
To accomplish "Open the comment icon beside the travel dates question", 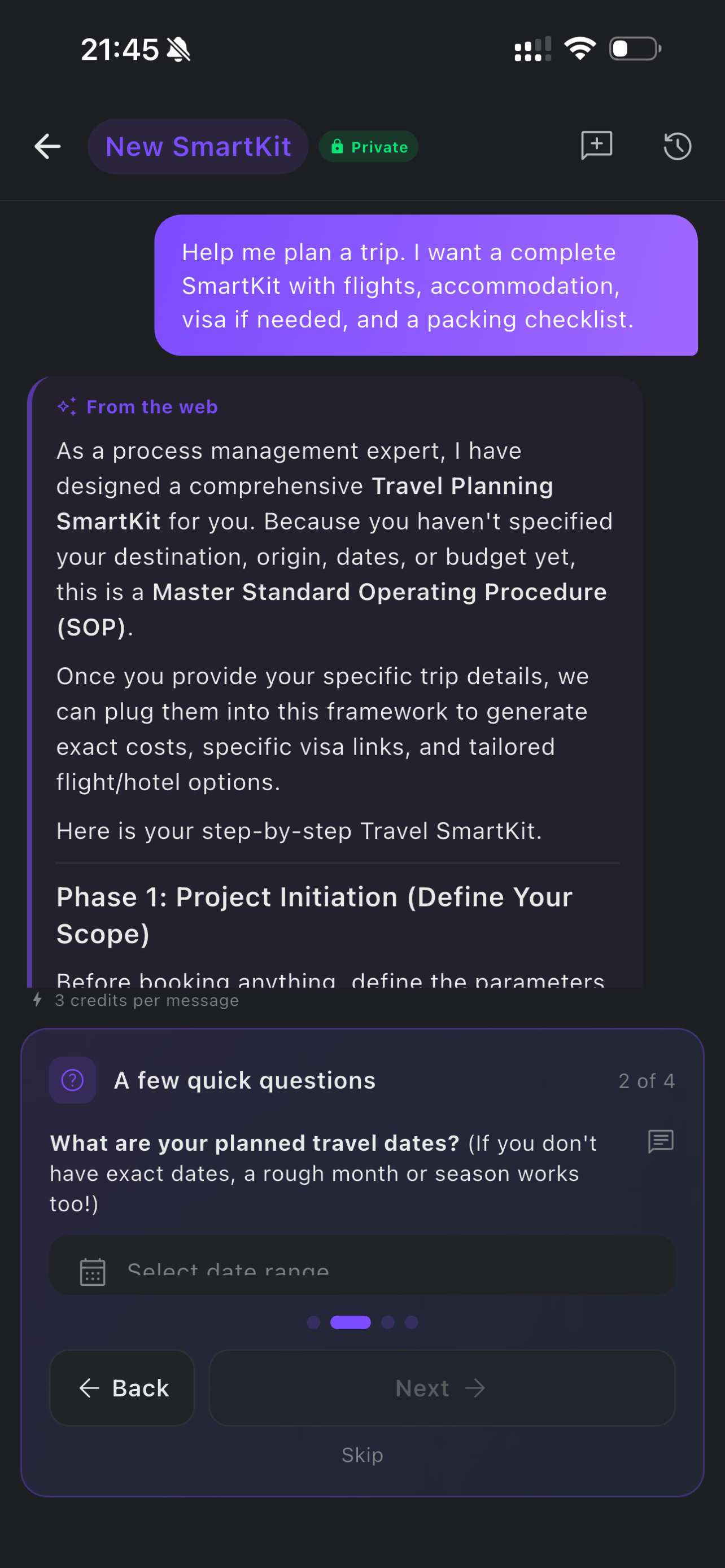I will [661, 1142].
